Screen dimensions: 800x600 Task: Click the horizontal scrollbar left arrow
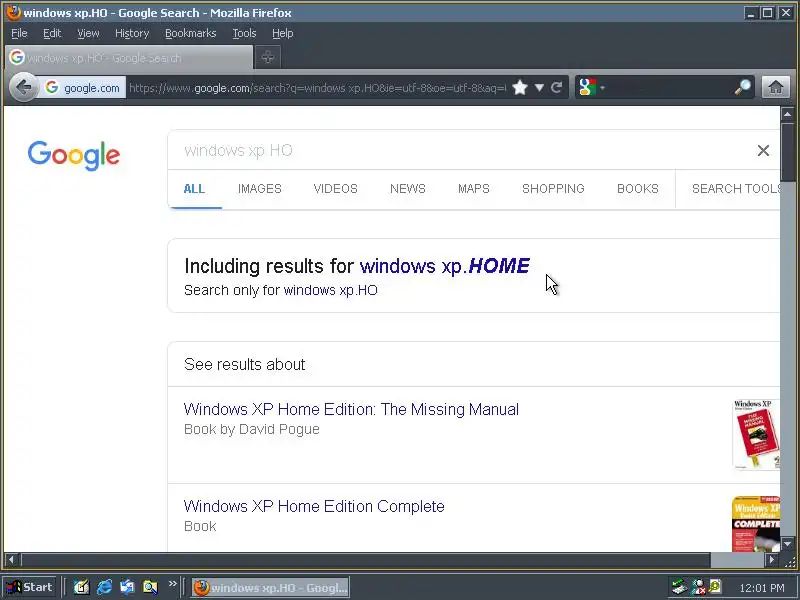click(12, 560)
